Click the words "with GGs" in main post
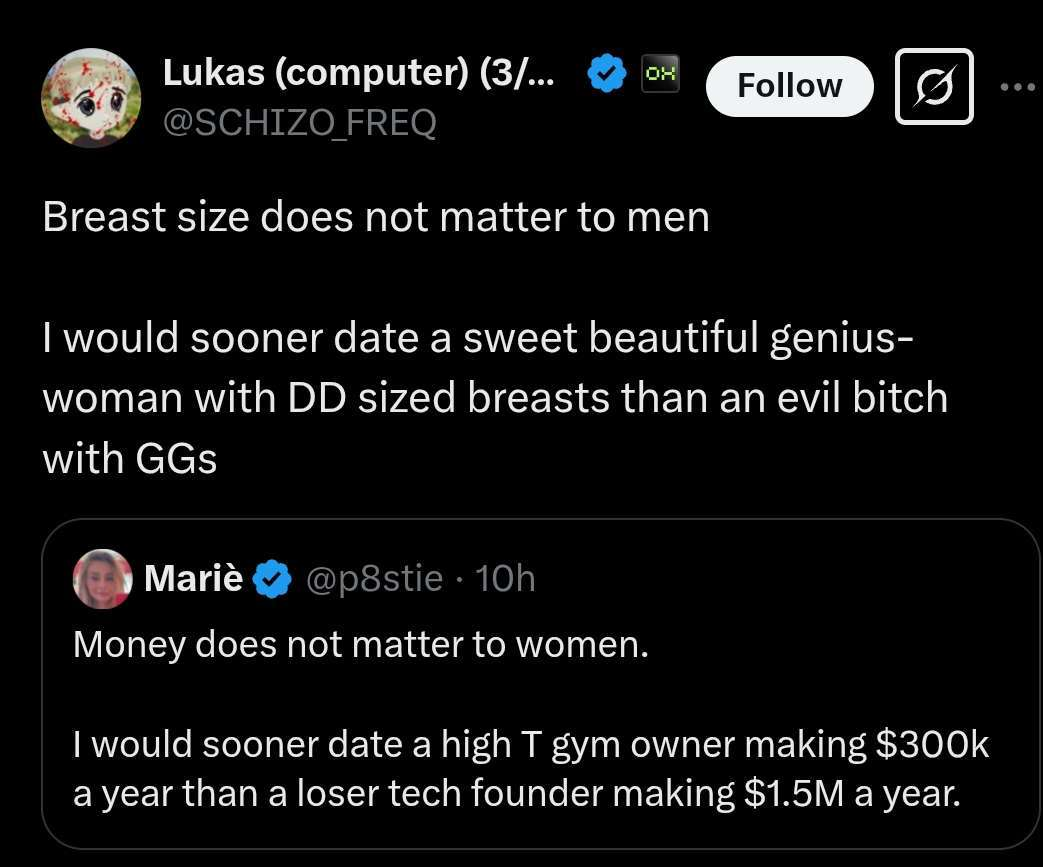This screenshot has width=1043, height=867. (x=129, y=458)
